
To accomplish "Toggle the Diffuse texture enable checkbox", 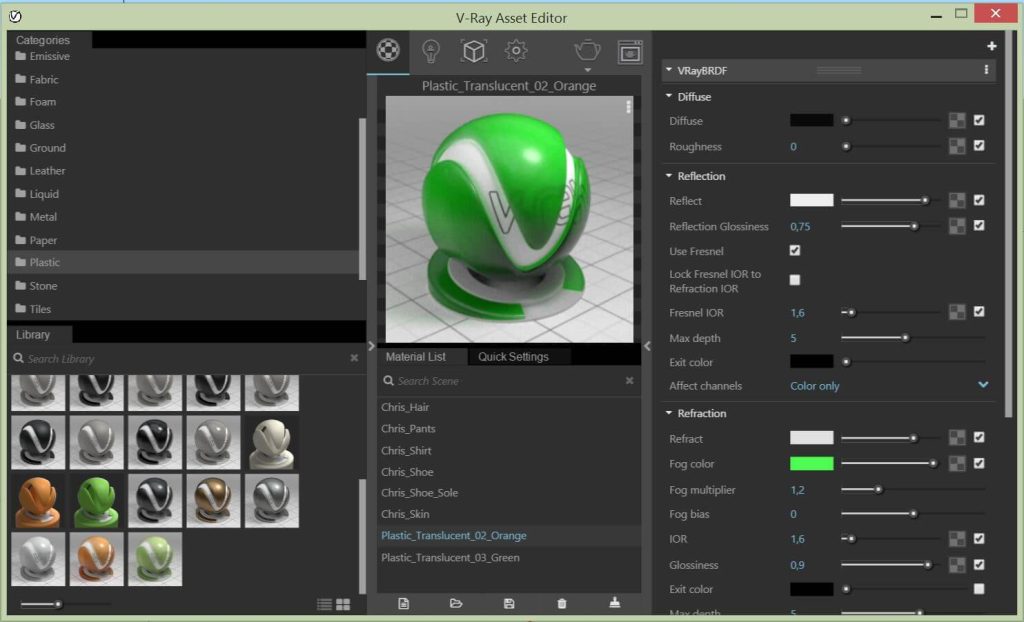I will (x=979, y=120).
